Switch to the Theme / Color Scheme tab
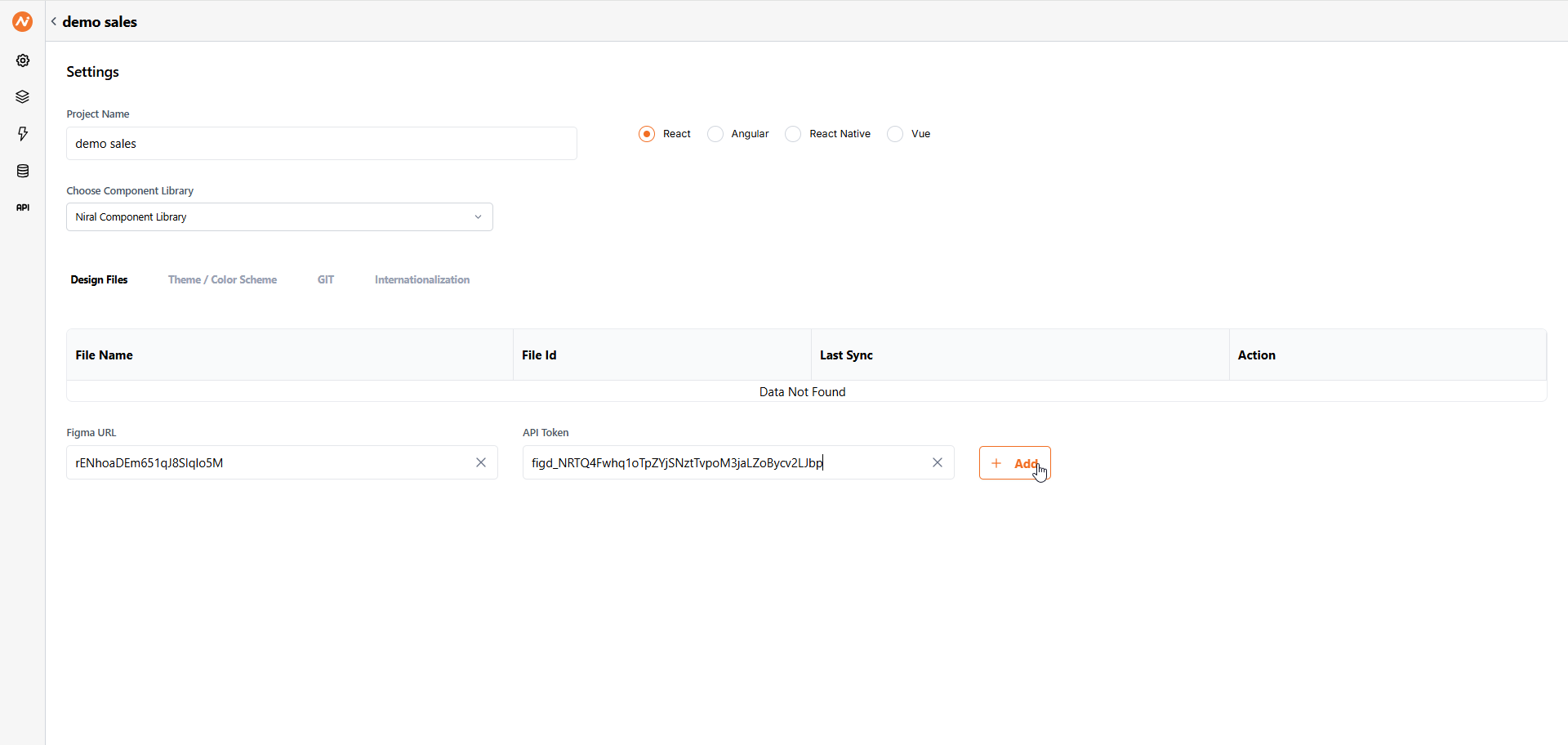1568x745 pixels. pos(222,279)
